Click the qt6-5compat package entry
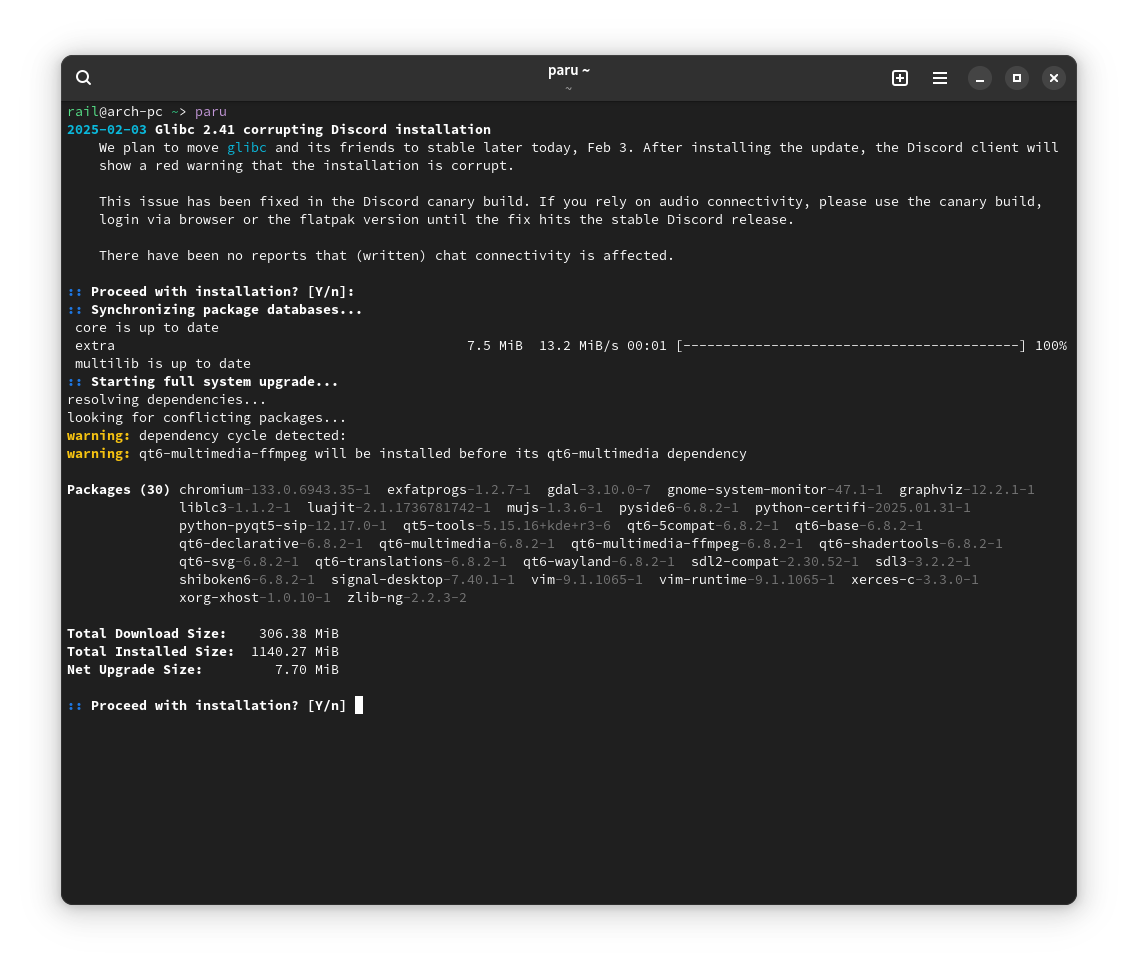 (702, 526)
